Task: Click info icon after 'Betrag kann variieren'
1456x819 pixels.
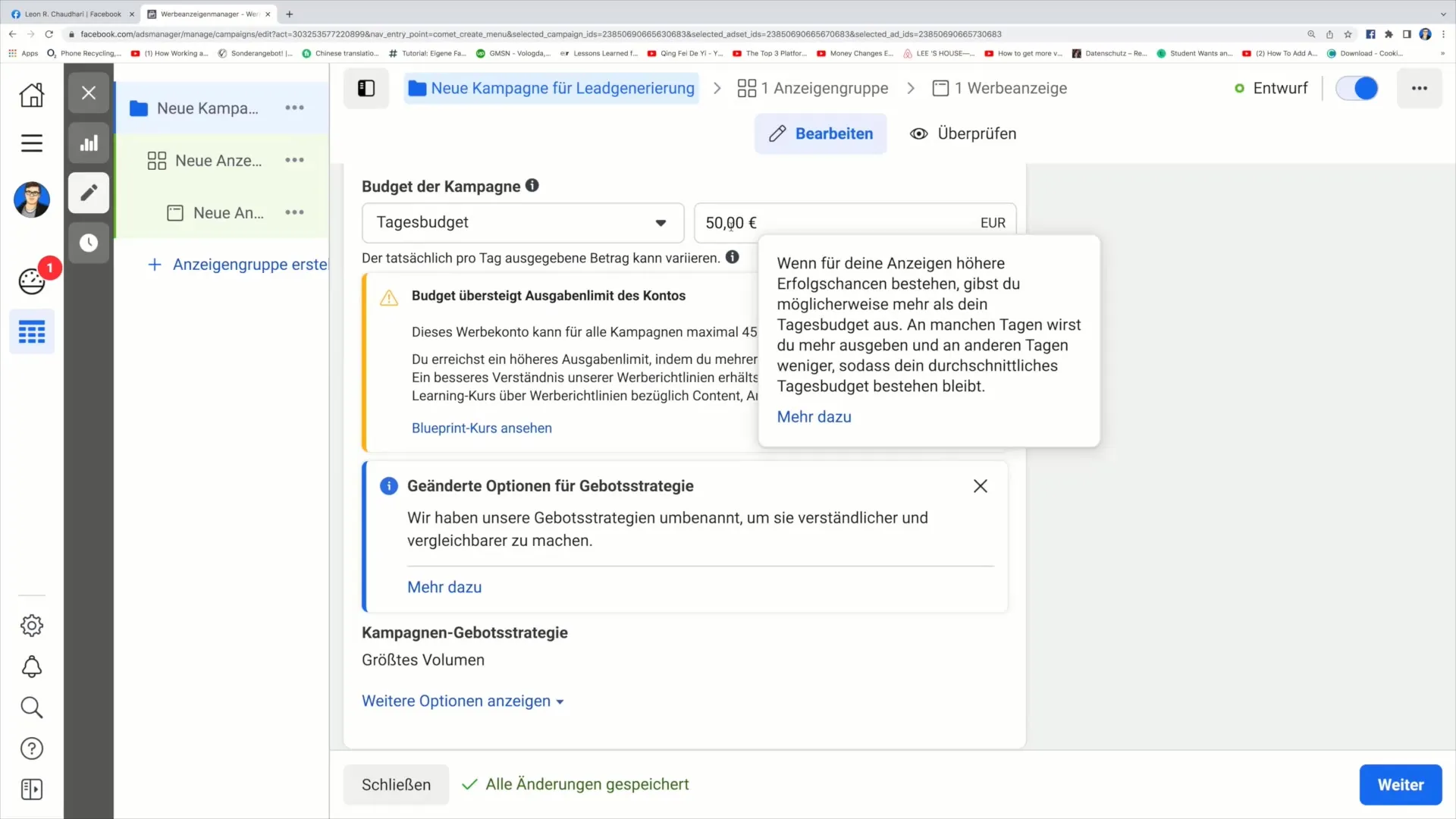Action: click(x=732, y=257)
